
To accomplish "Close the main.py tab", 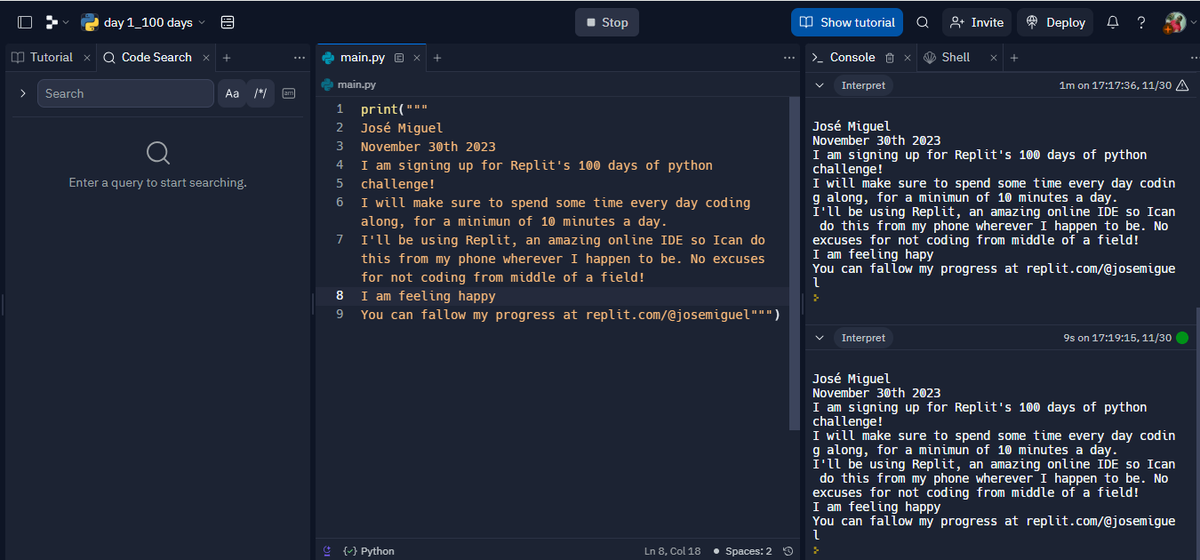I will coord(417,58).
